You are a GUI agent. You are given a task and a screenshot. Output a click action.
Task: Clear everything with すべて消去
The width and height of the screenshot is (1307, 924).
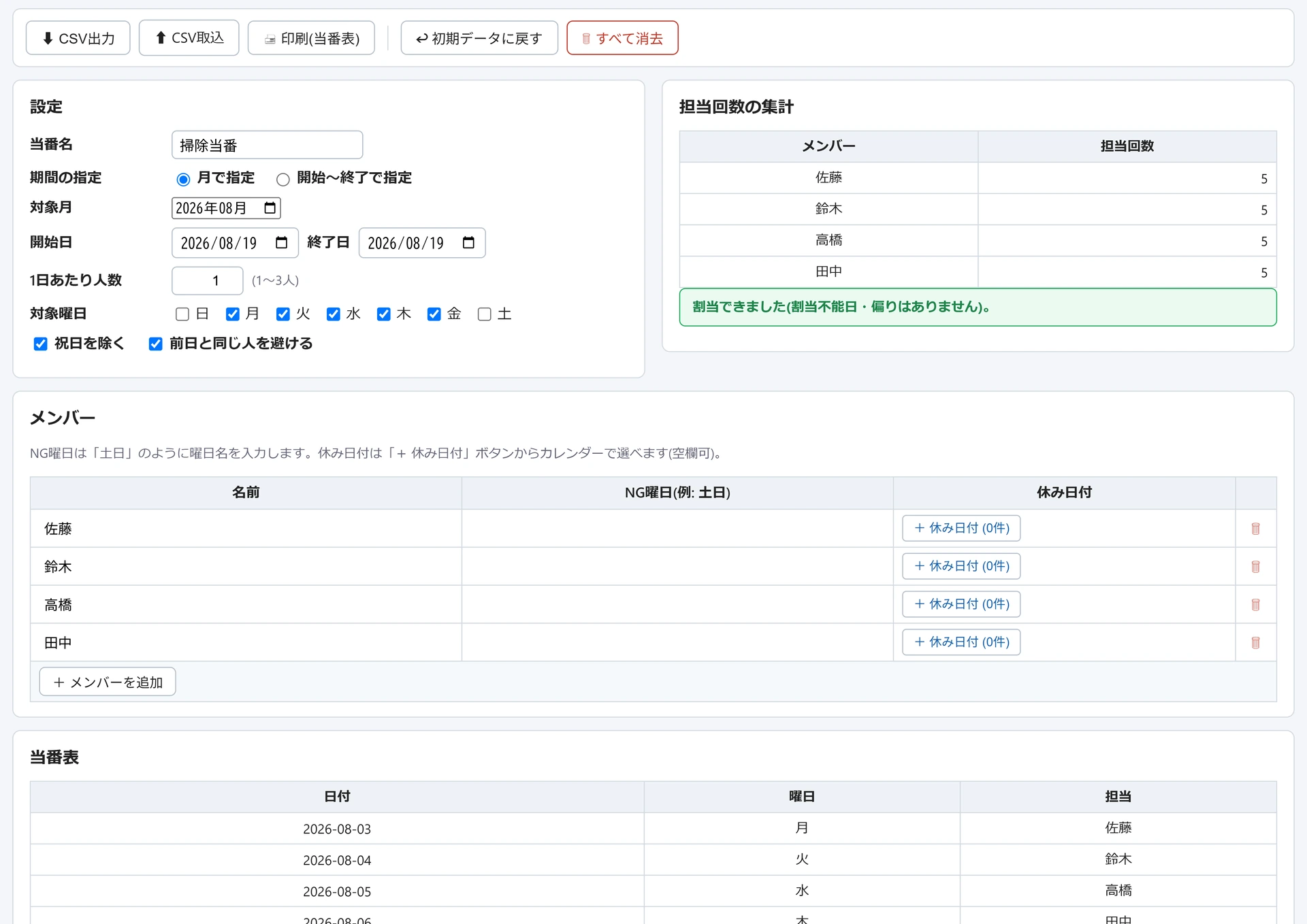tap(622, 38)
